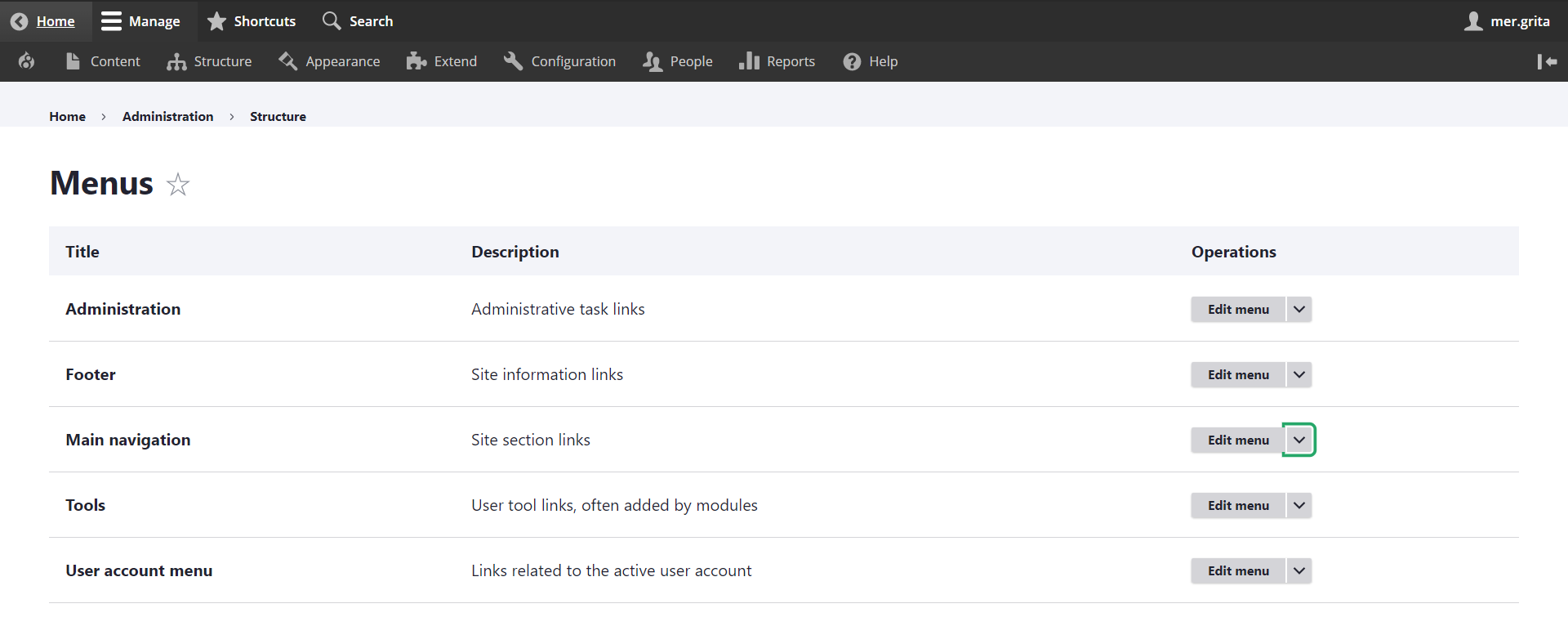Toggle the Manage hamburger menu
This screenshot has height=635, width=1568.
tap(111, 21)
